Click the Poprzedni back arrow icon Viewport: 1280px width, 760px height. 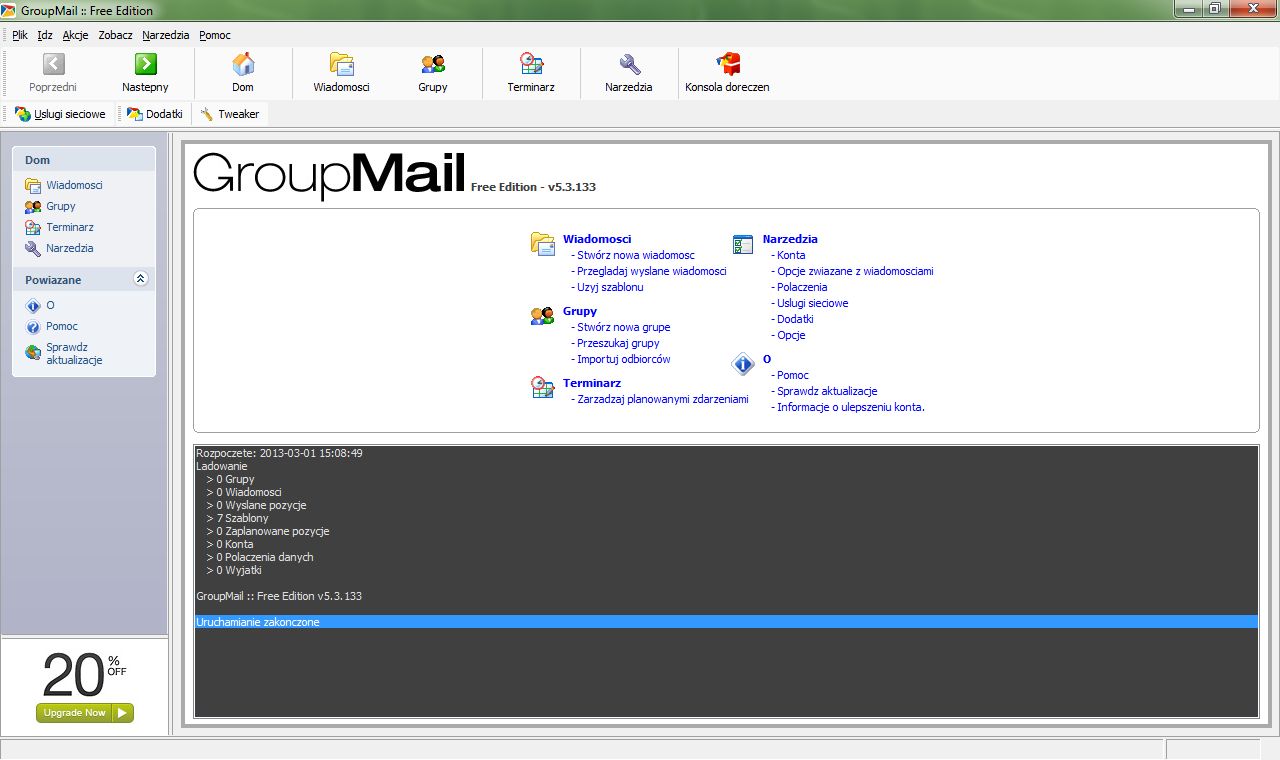[54, 65]
